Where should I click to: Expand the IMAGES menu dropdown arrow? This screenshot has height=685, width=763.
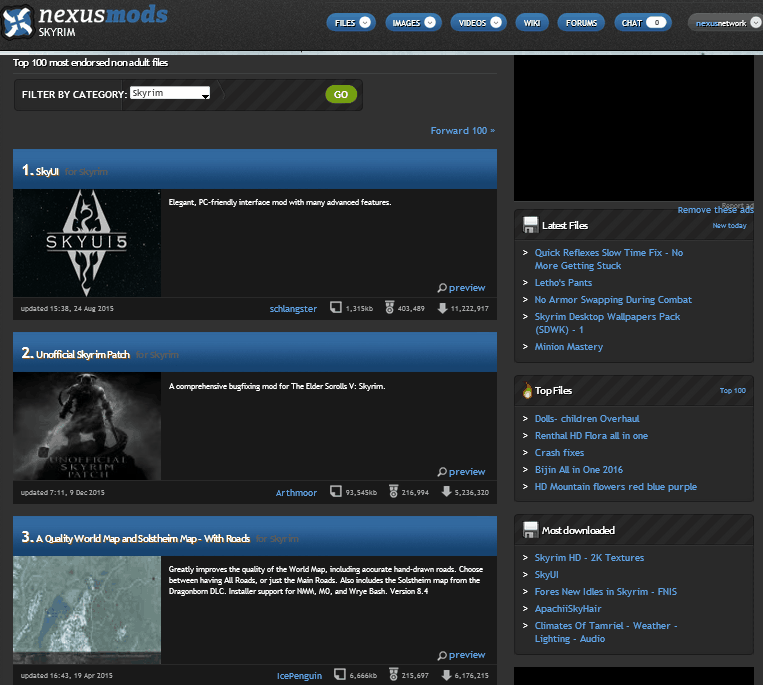click(x=430, y=22)
